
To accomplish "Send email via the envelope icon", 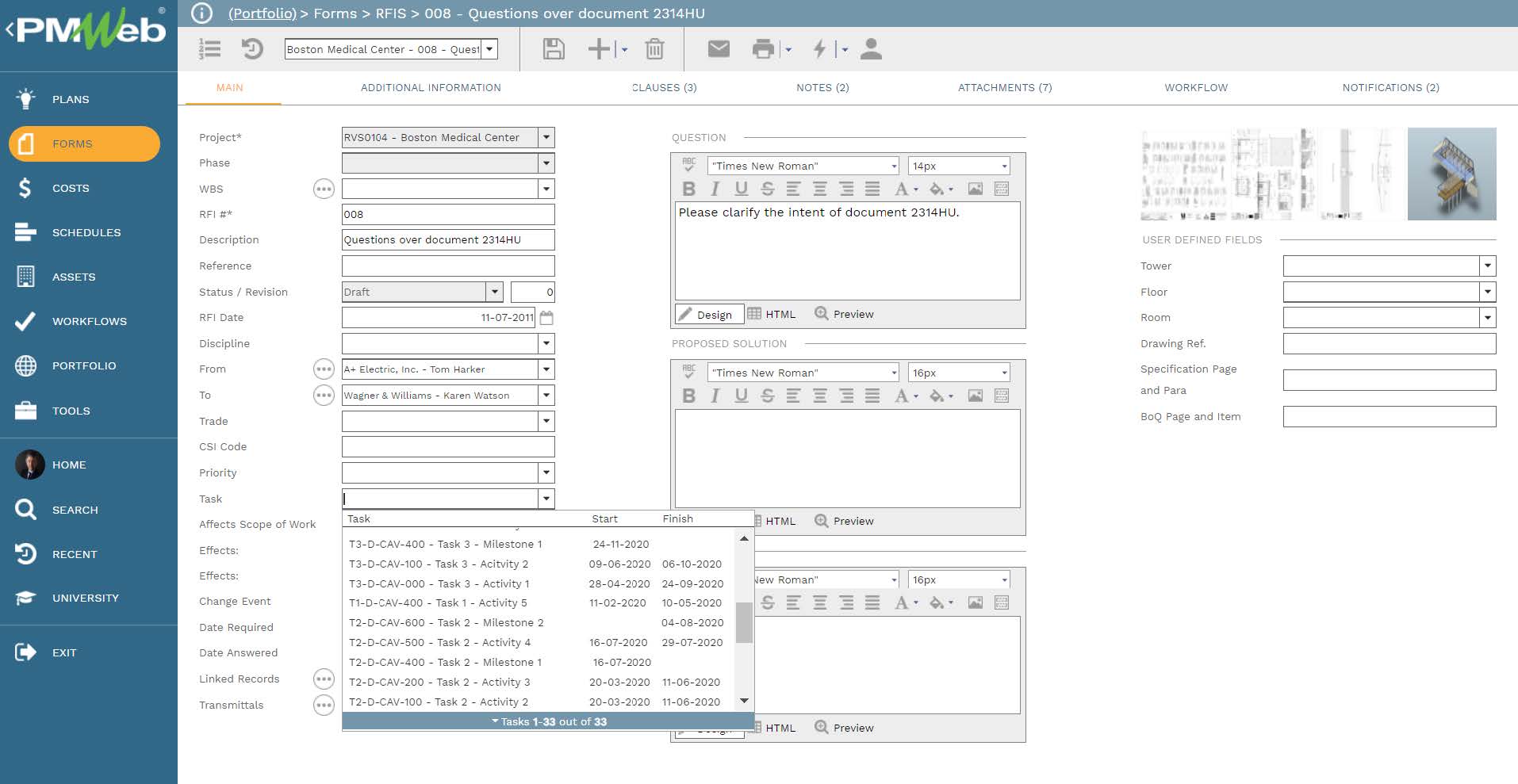I will [719, 49].
